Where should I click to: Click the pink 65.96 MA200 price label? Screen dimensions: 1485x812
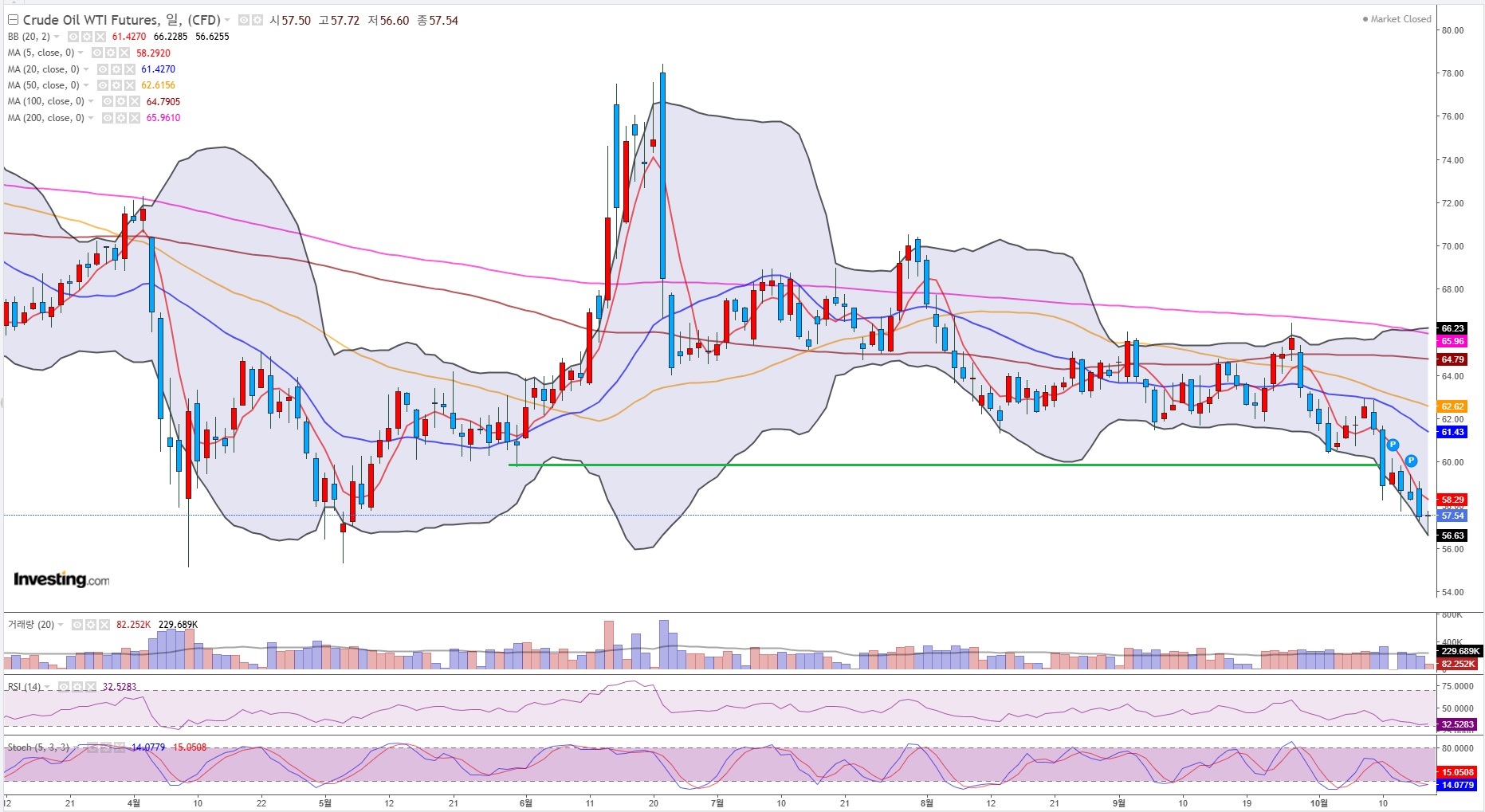coord(1452,341)
